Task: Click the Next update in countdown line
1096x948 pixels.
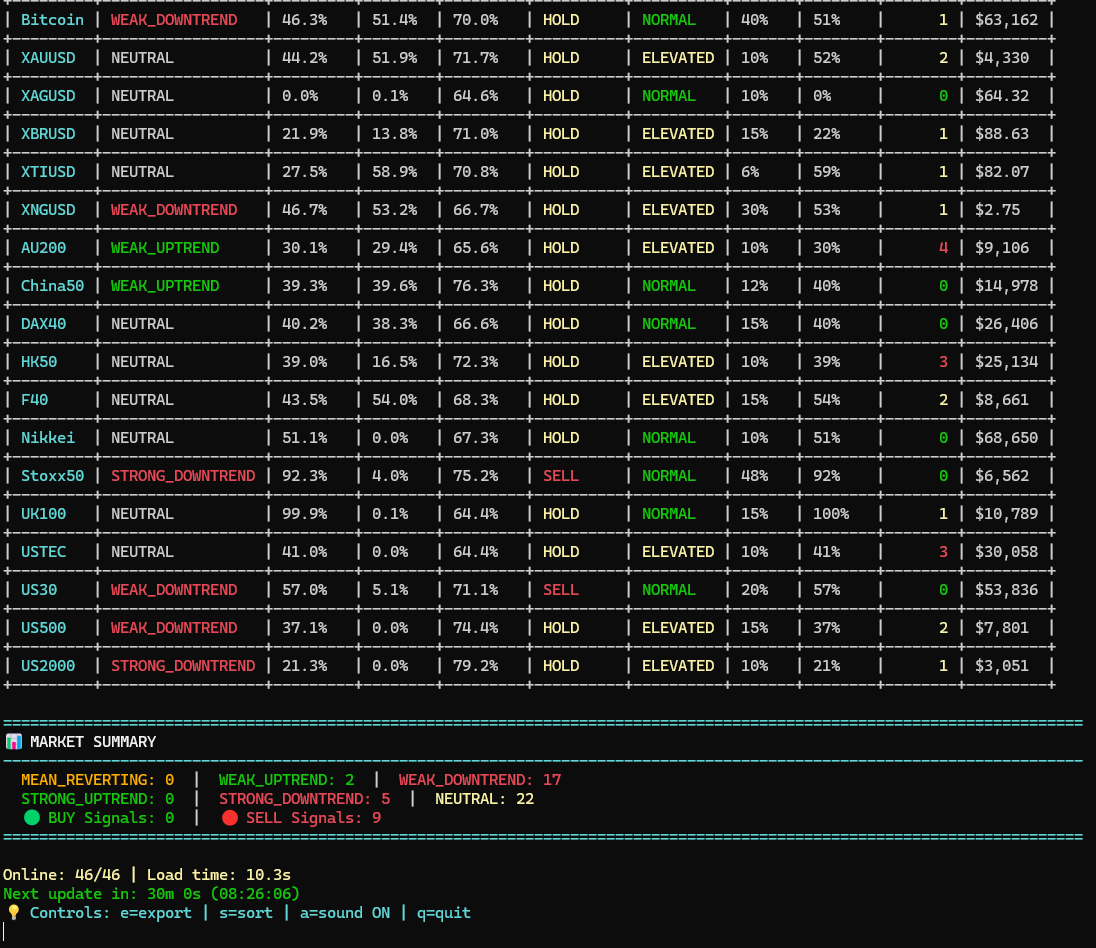Action: [152, 894]
